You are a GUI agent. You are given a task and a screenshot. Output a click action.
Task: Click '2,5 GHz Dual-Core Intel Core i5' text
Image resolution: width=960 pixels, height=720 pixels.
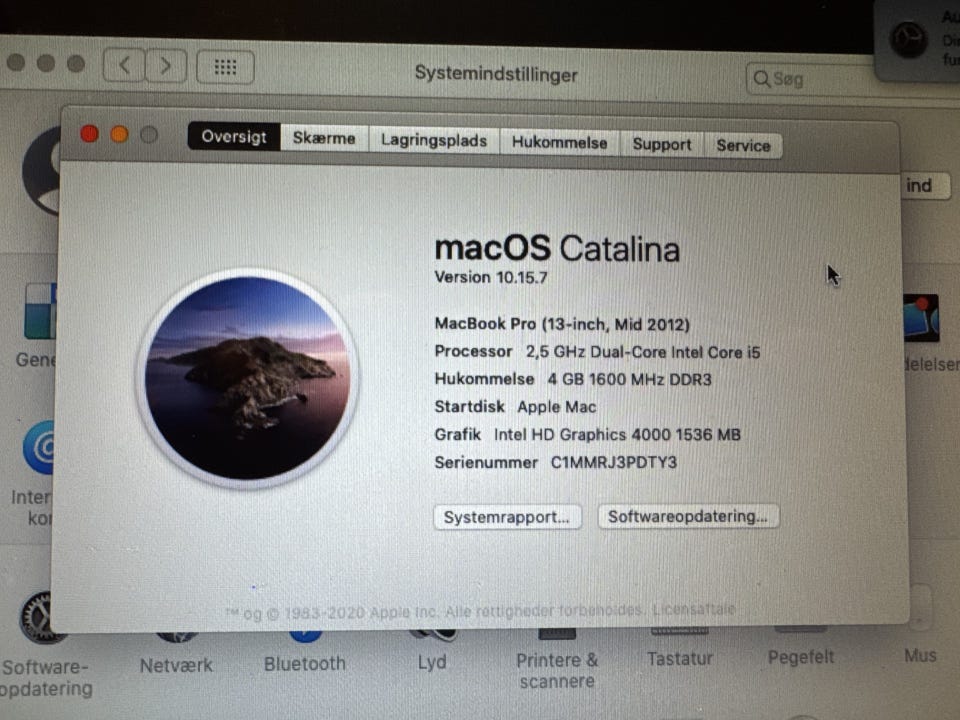pyautogui.click(x=643, y=352)
